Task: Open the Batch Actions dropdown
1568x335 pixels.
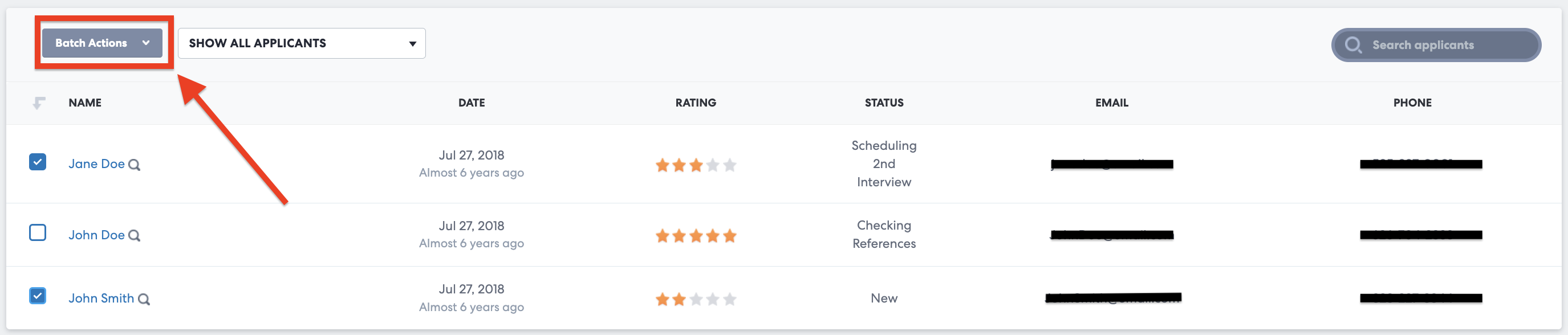Action: 102,43
